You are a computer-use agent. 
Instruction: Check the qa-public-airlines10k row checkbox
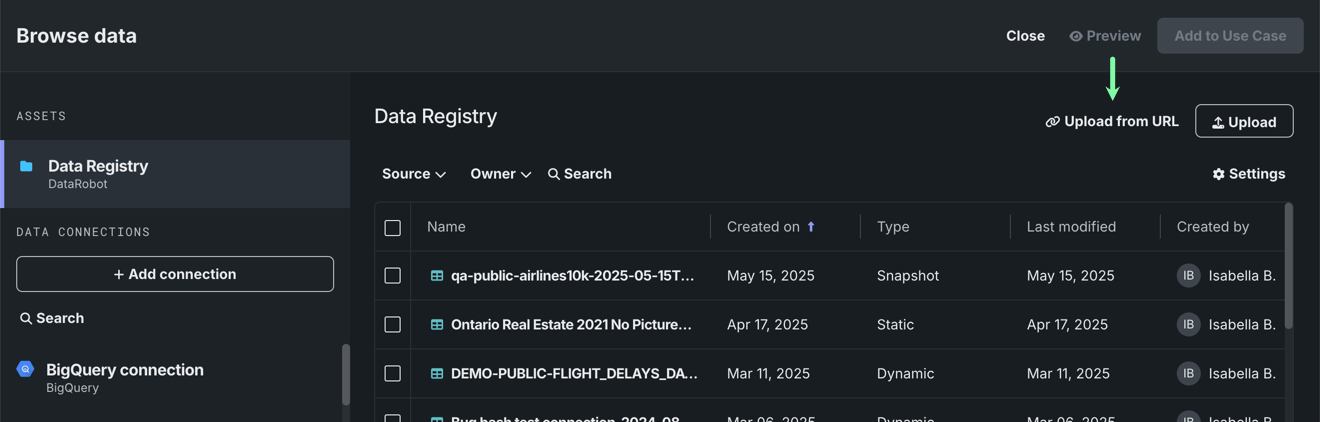[393, 276]
